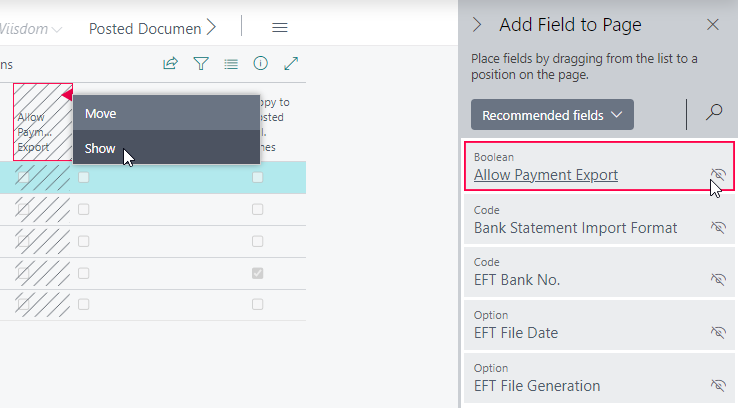Toggle hidden eye on Bank Statement Import Format
This screenshot has height=408, width=738.
click(x=718, y=227)
